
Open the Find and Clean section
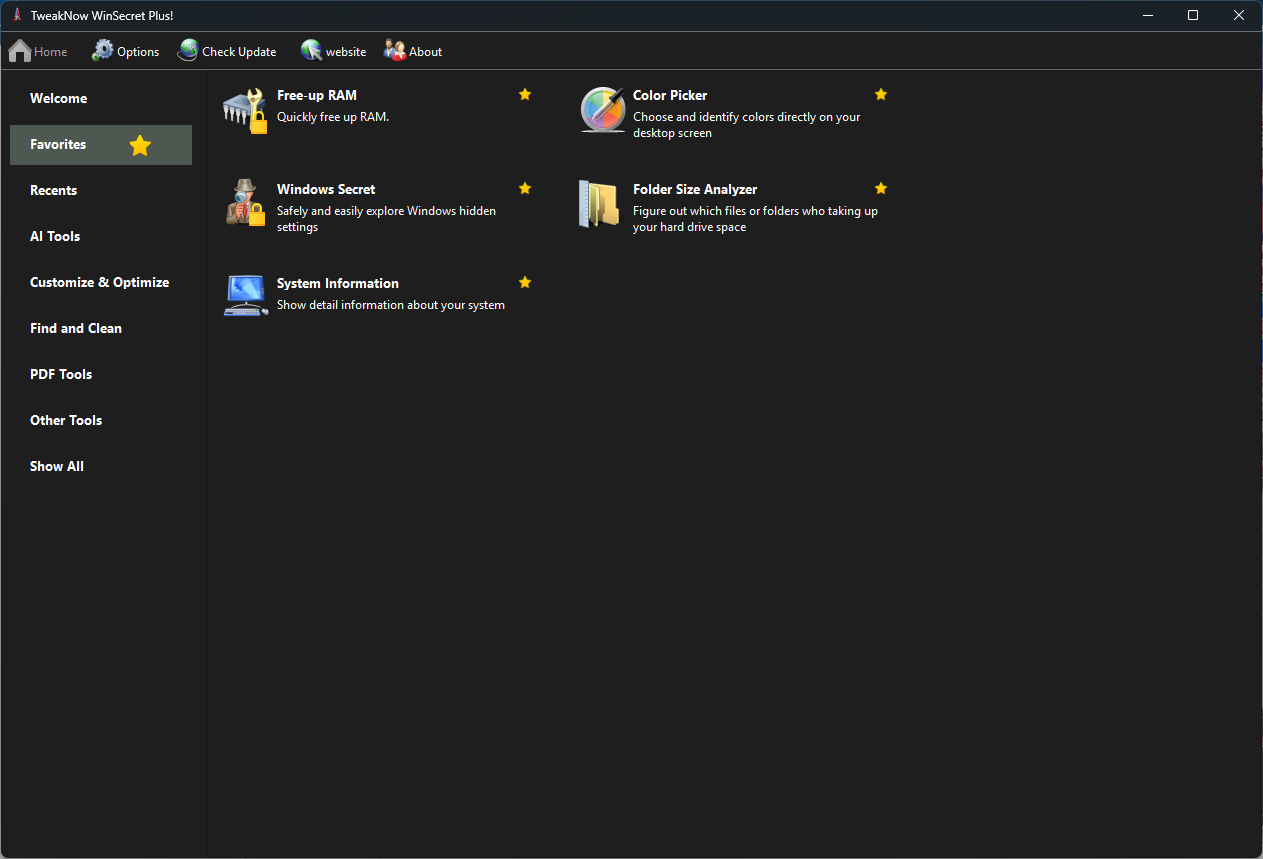[76, 328]
